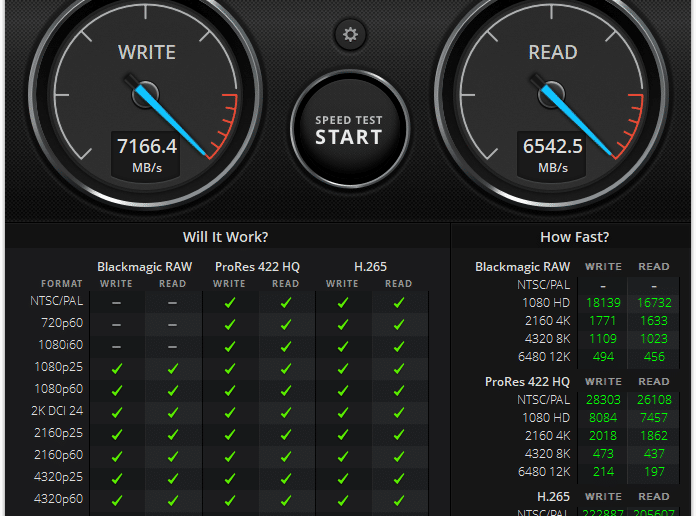Click 4320p25 checkmark under ProRes write
The width and height of the screenshot is (696, 516).
click(x=229, y=479)
